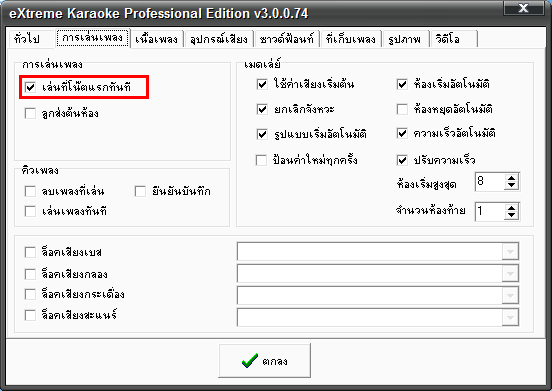Viewport: 552px width, 391px height.
Task: Go to the อุปกรณ์เสียง tab
Action: [x=219, y=39]
